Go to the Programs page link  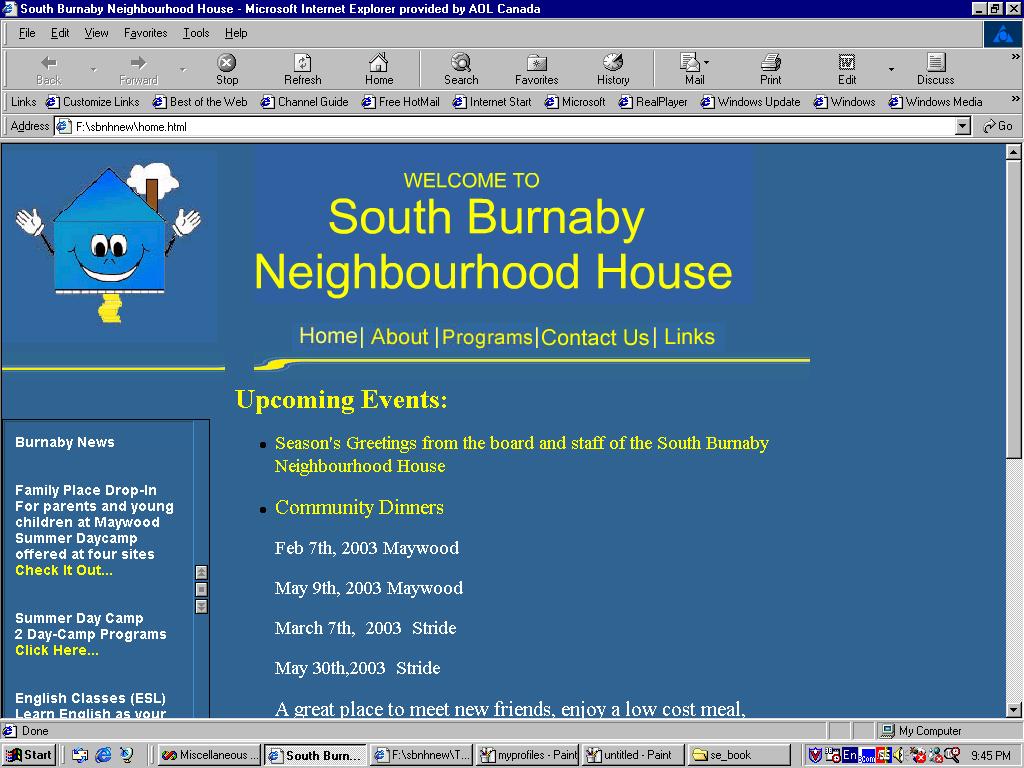pos(487,337)
